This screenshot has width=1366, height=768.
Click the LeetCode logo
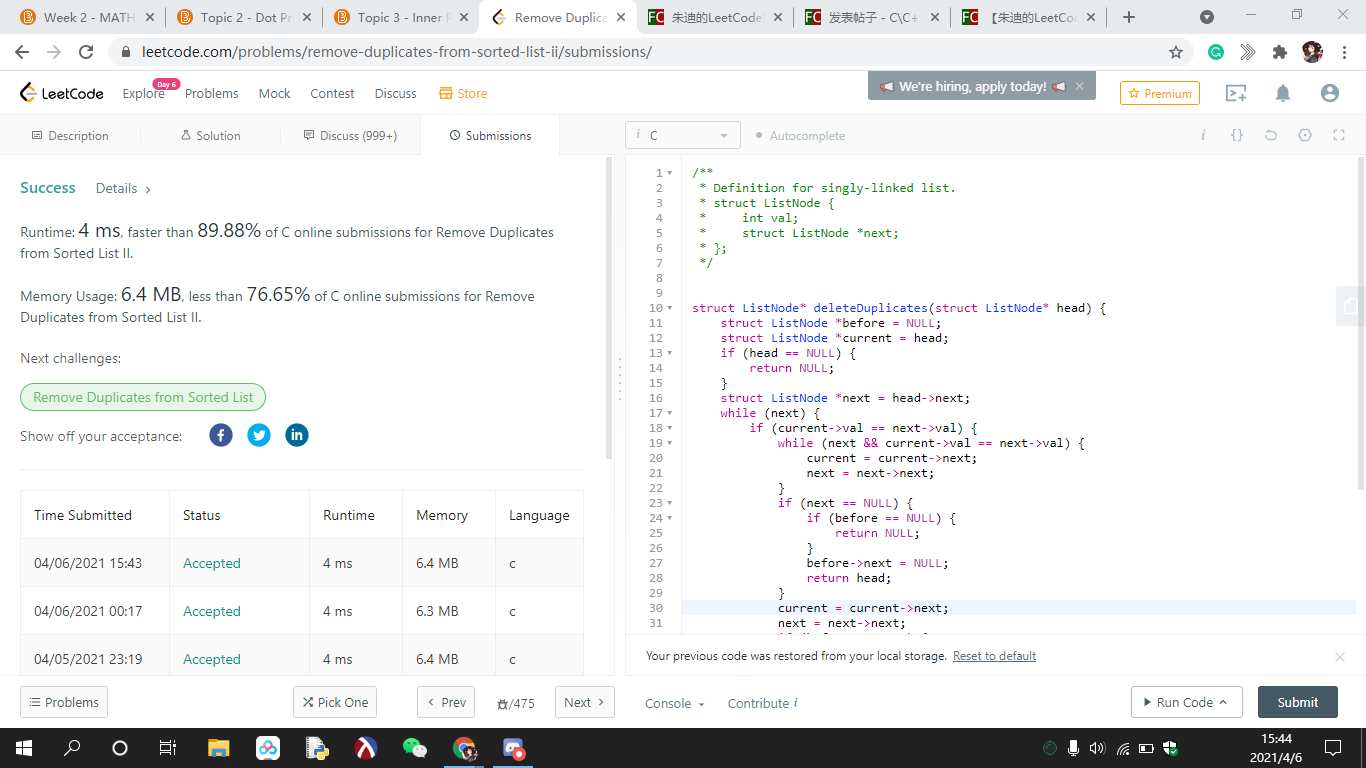(62, 93)
